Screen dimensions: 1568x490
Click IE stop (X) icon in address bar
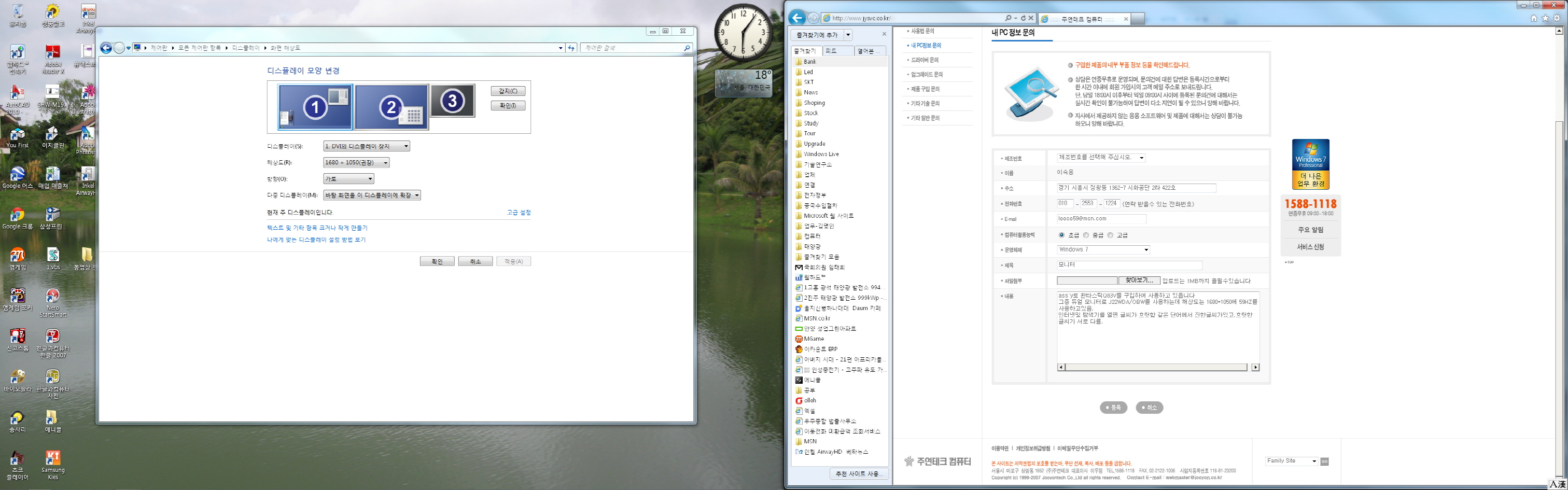click(x=1030, y=18)
